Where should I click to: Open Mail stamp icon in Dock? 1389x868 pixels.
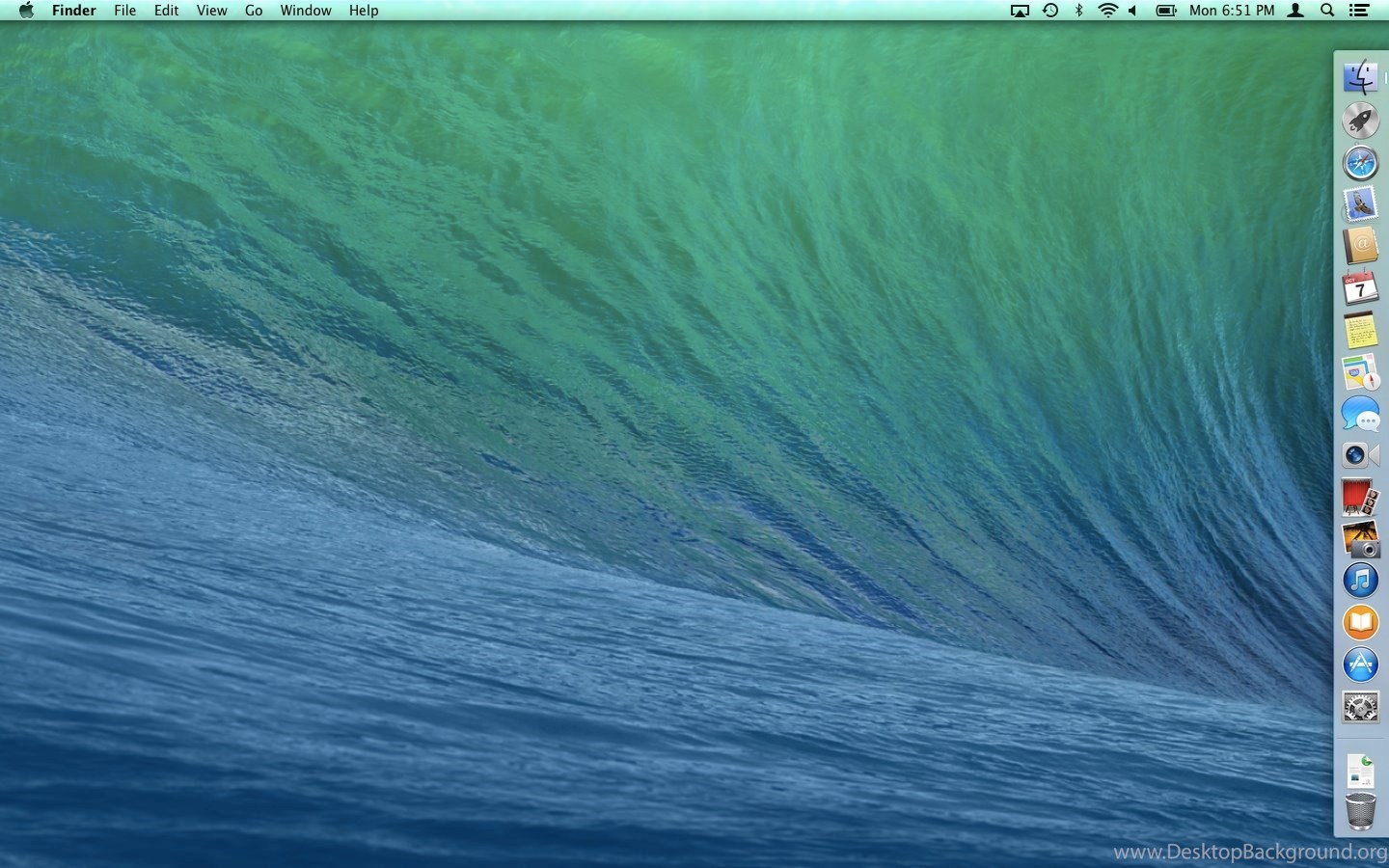pyautogui.click(x=1361, y=204)
